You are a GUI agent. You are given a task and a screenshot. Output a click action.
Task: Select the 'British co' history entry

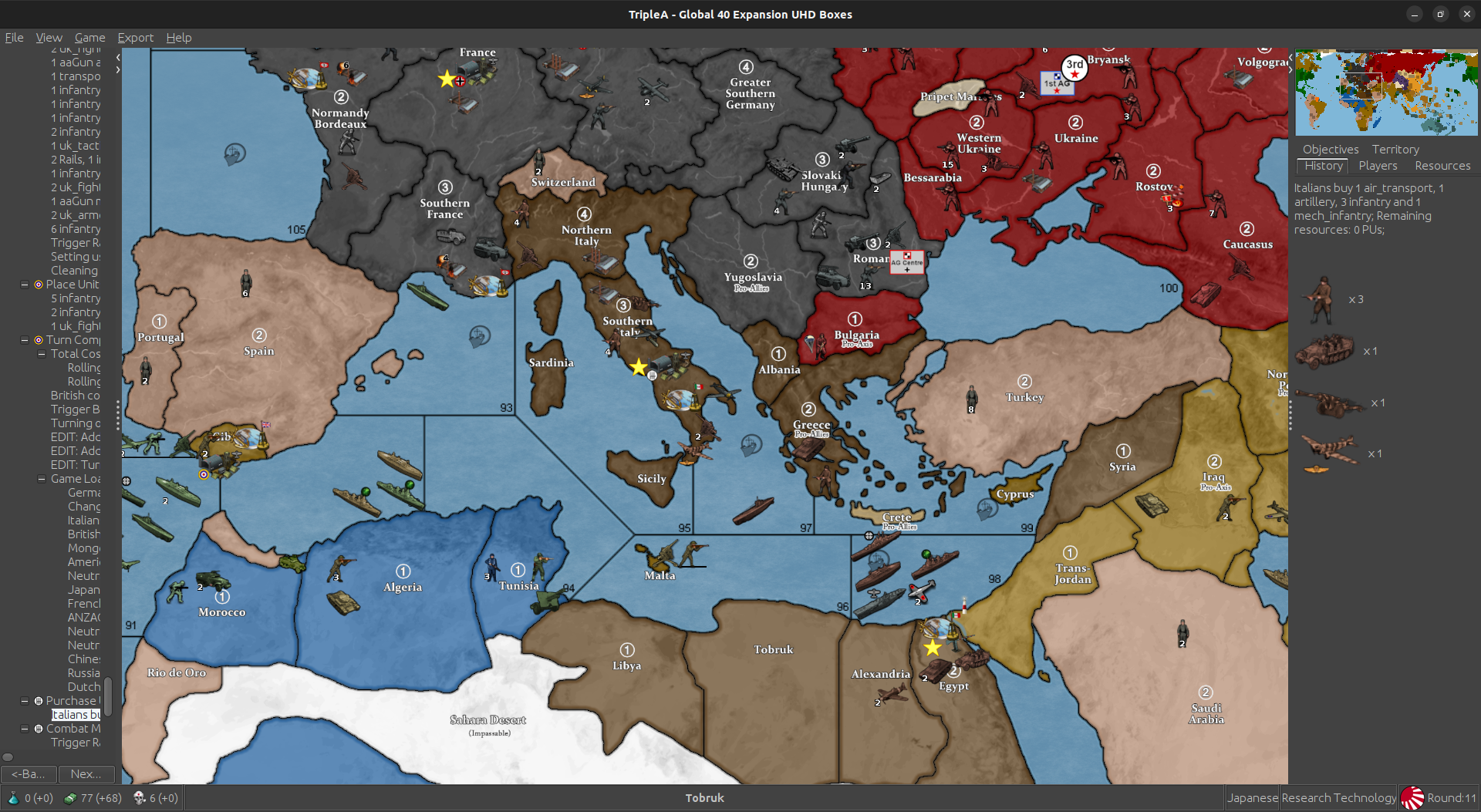pos(75,396)
